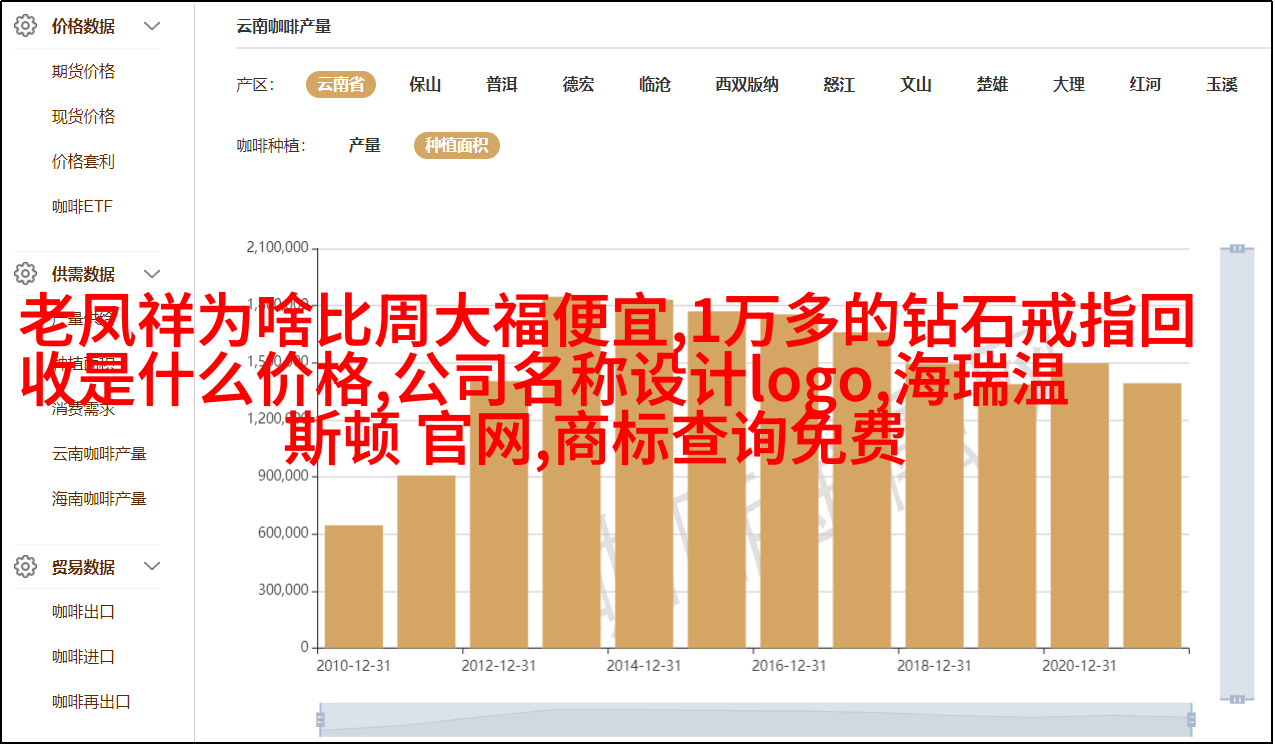Open 期货价格 in the sidebar
1275x744 pixels.
[x=84, y=72]
